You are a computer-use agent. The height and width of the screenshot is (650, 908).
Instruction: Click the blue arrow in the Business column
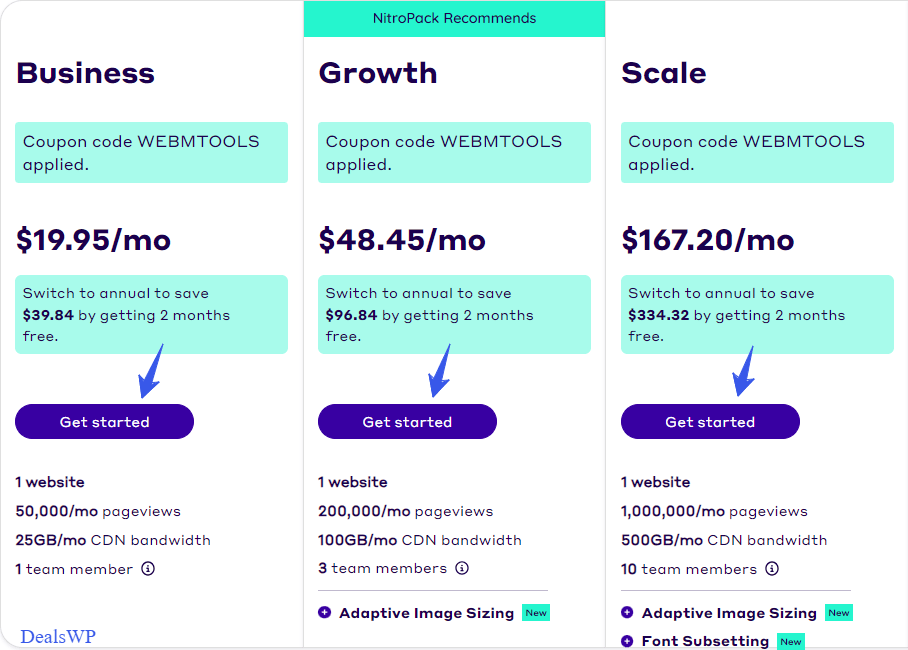[150, 372]
